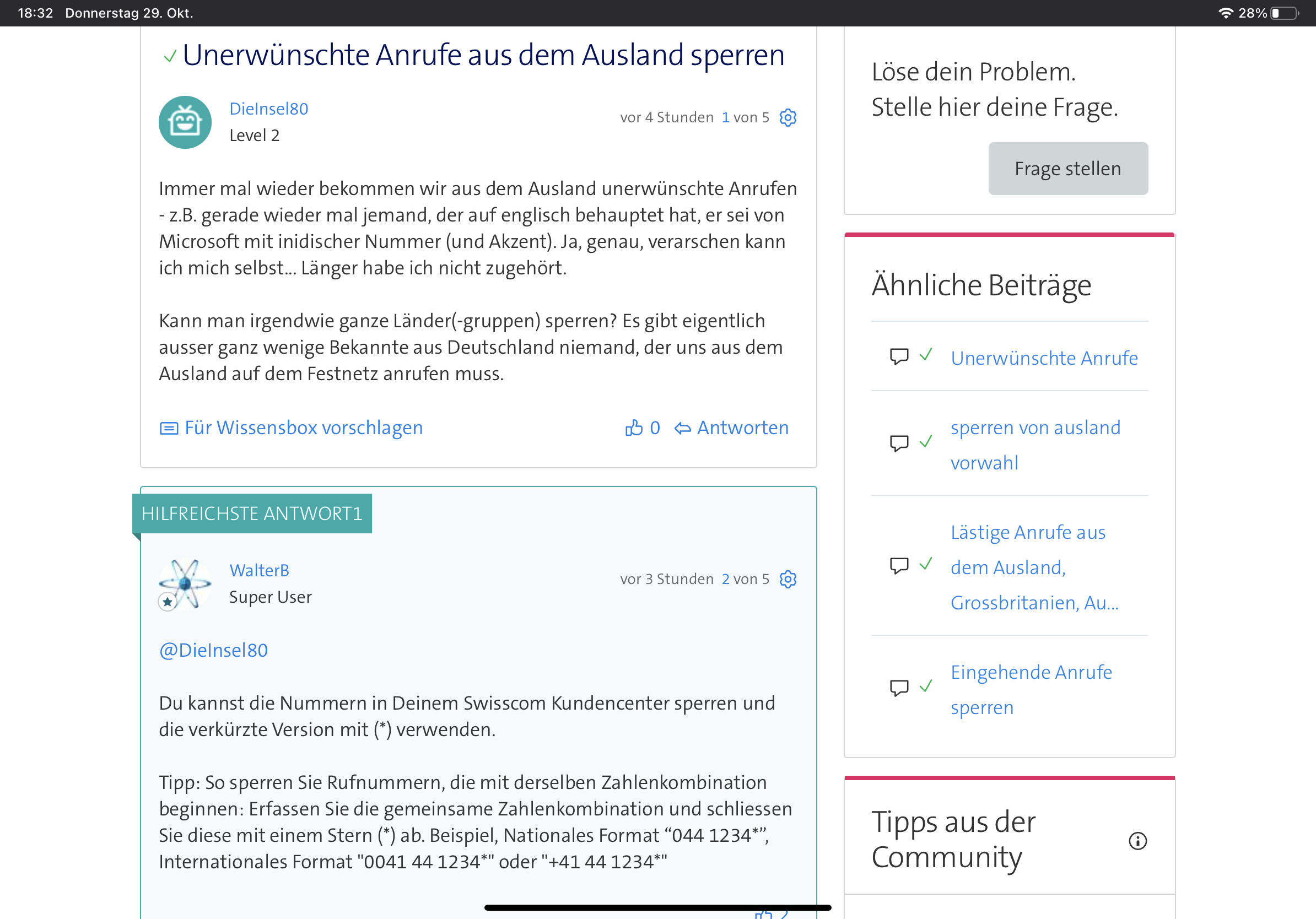Toggle the solved checkmark on 'Lästige Anrufe aus dem Ausland'

coord(926,565)
